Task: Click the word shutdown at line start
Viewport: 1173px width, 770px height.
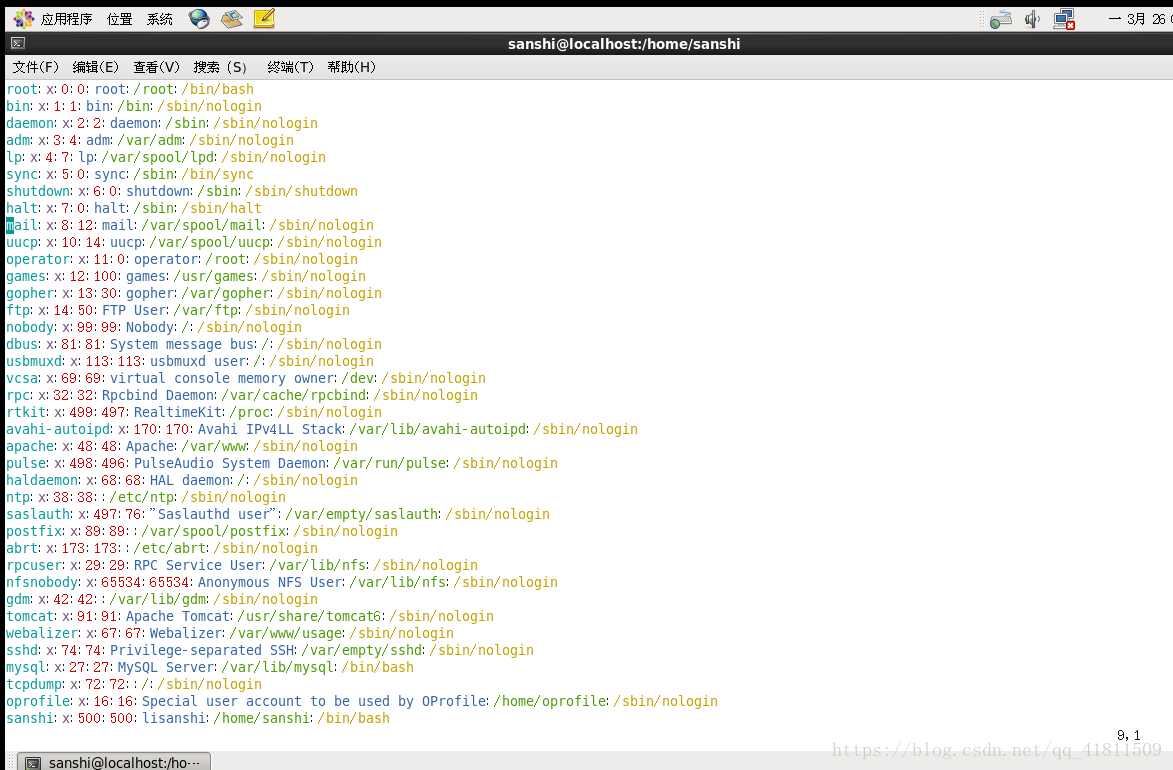Action: click(x=37, y=192)
